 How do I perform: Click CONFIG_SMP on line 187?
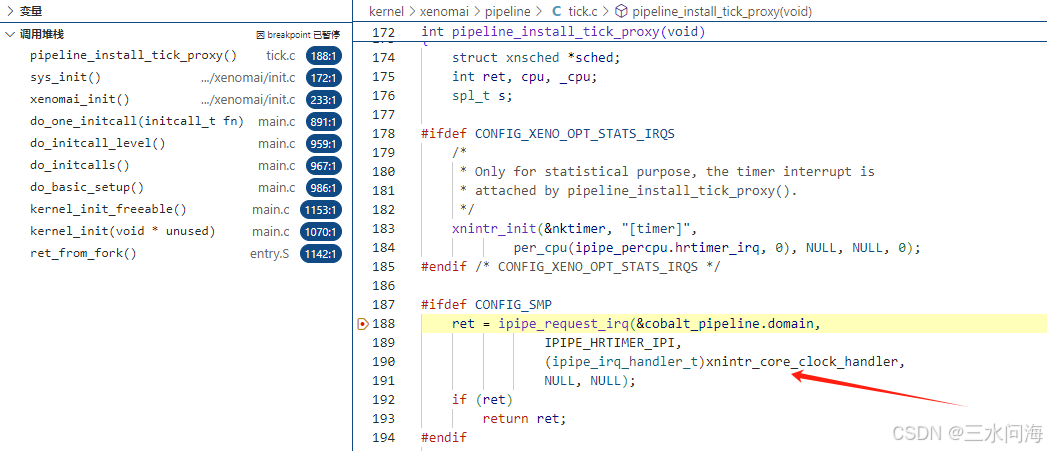[x=513, y=305]
